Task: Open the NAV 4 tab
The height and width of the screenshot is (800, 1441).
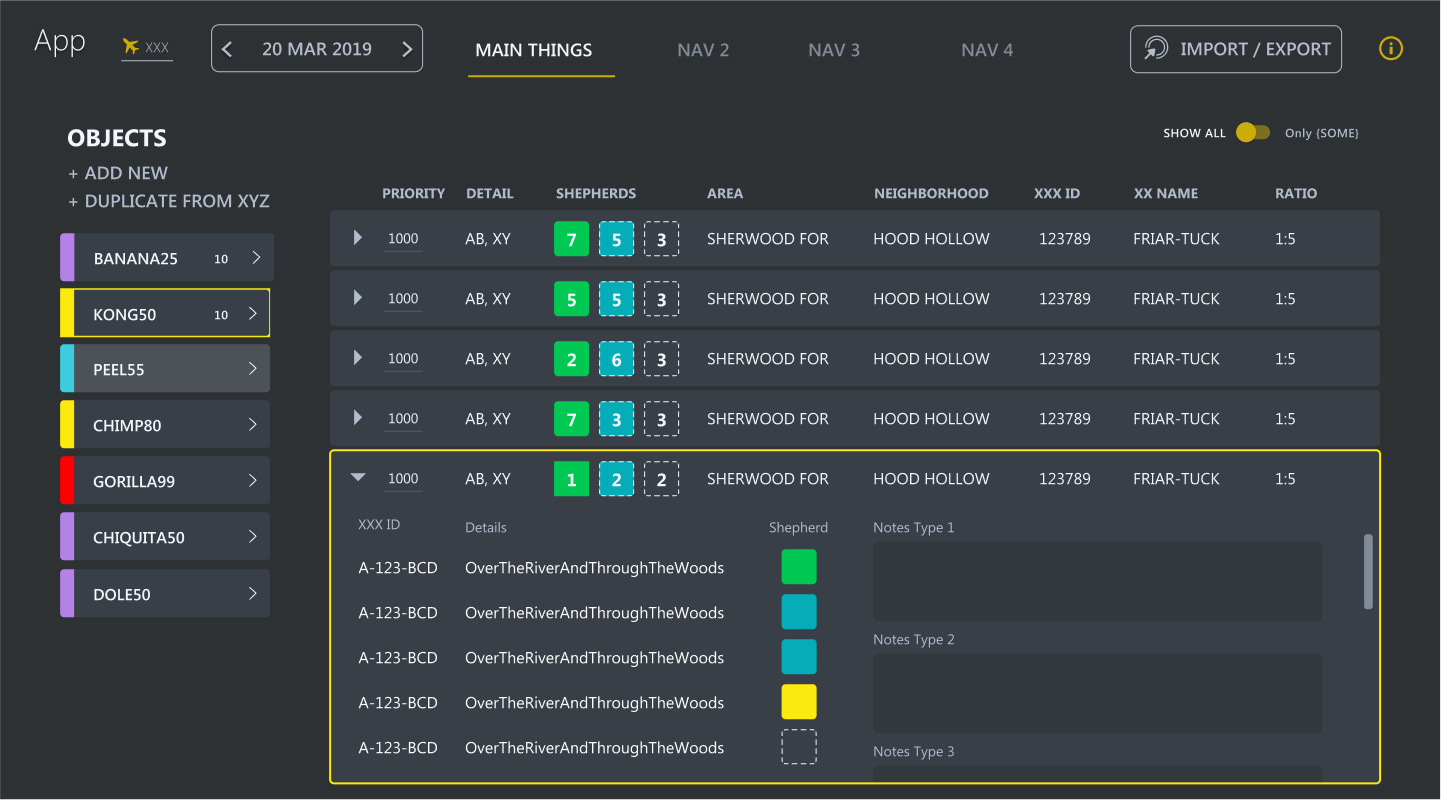Action: tap(987, 50)
